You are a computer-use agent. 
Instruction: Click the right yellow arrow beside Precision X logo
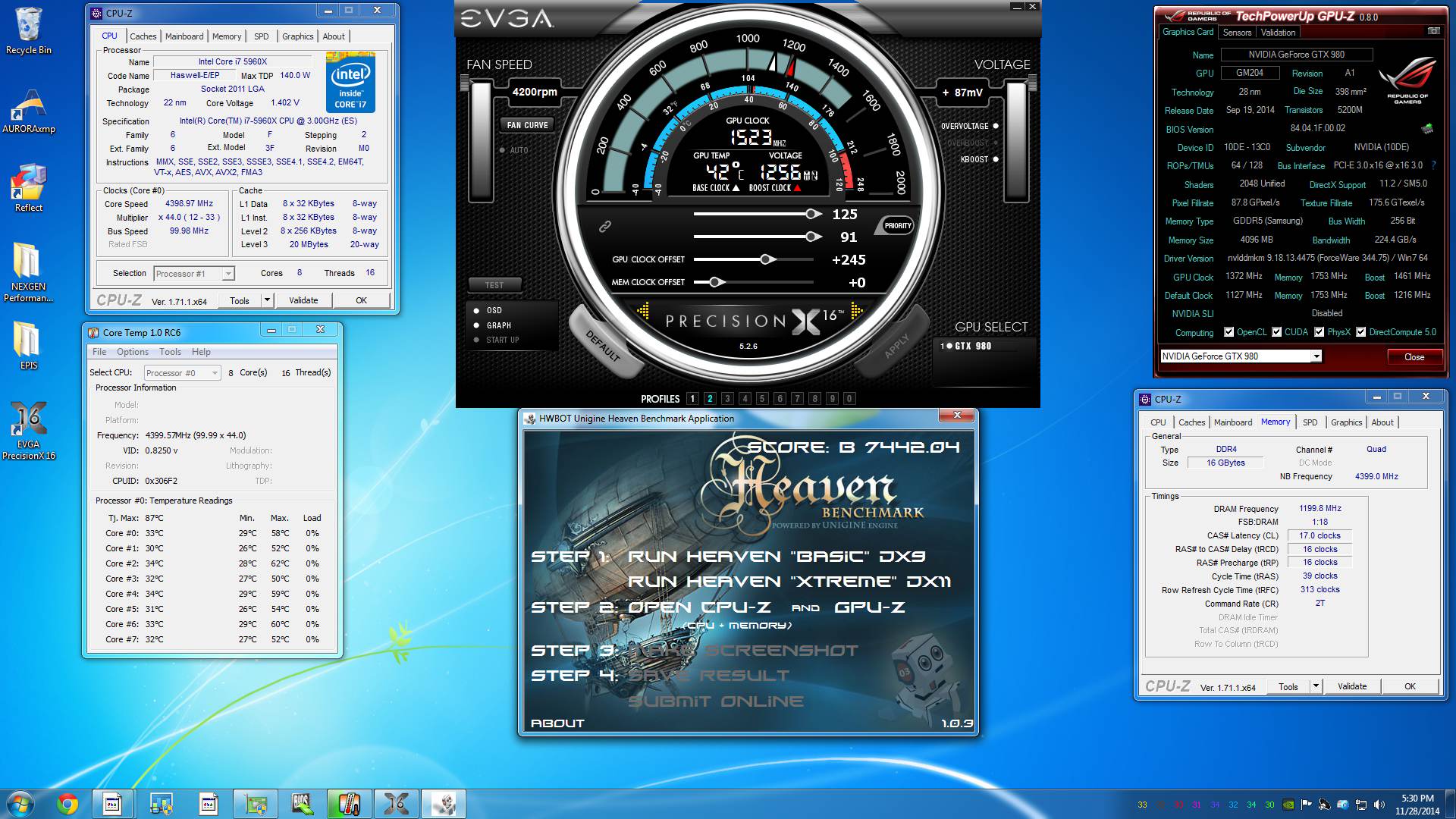857,310
